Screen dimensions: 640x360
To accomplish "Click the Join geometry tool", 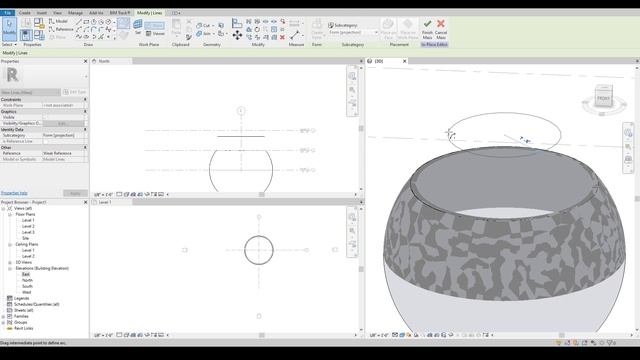I will [204, 34].
